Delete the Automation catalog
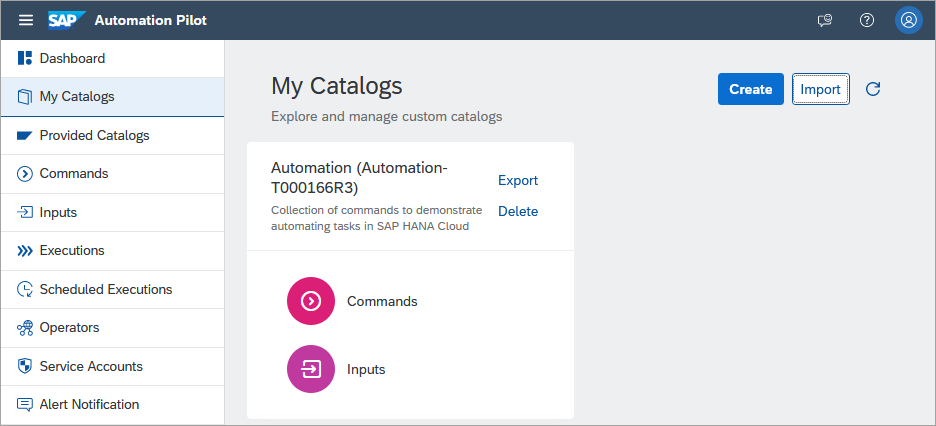Screen dimensions: 936x426 click(x=518, y=211)
